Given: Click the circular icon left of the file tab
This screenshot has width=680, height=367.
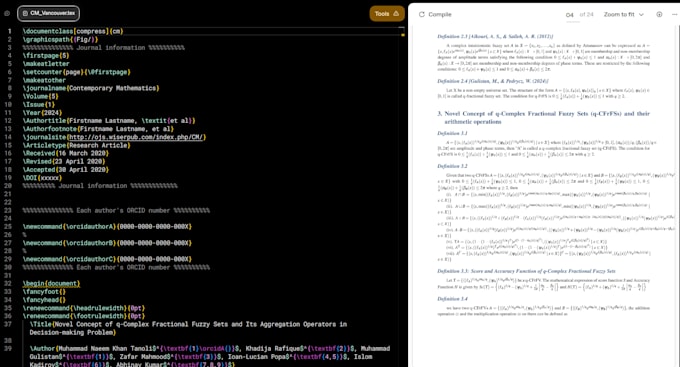Looking at the screenshot, I should (7, 13).
